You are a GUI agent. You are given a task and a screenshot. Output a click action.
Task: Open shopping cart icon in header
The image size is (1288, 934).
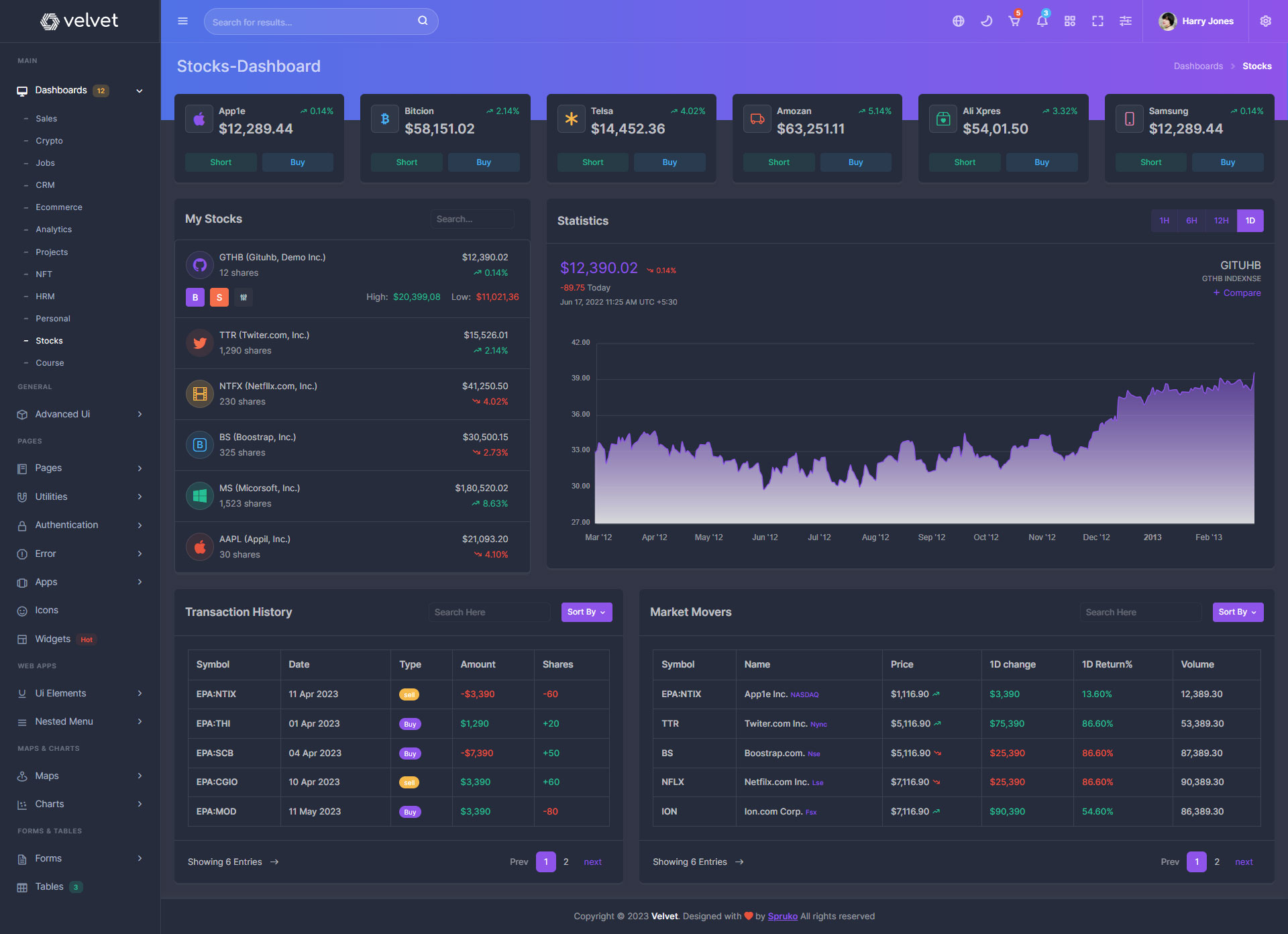tap(1014, 21)
